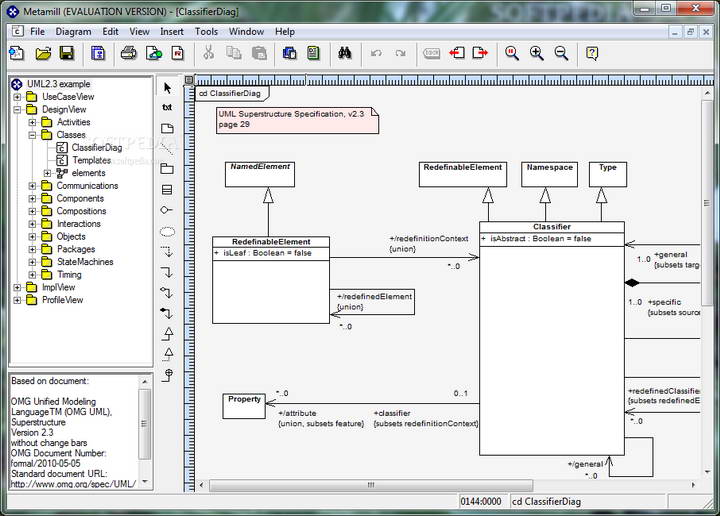Click down arrow of description panel scrollbar
Viewport: 720px width, 516px height.
145,481
